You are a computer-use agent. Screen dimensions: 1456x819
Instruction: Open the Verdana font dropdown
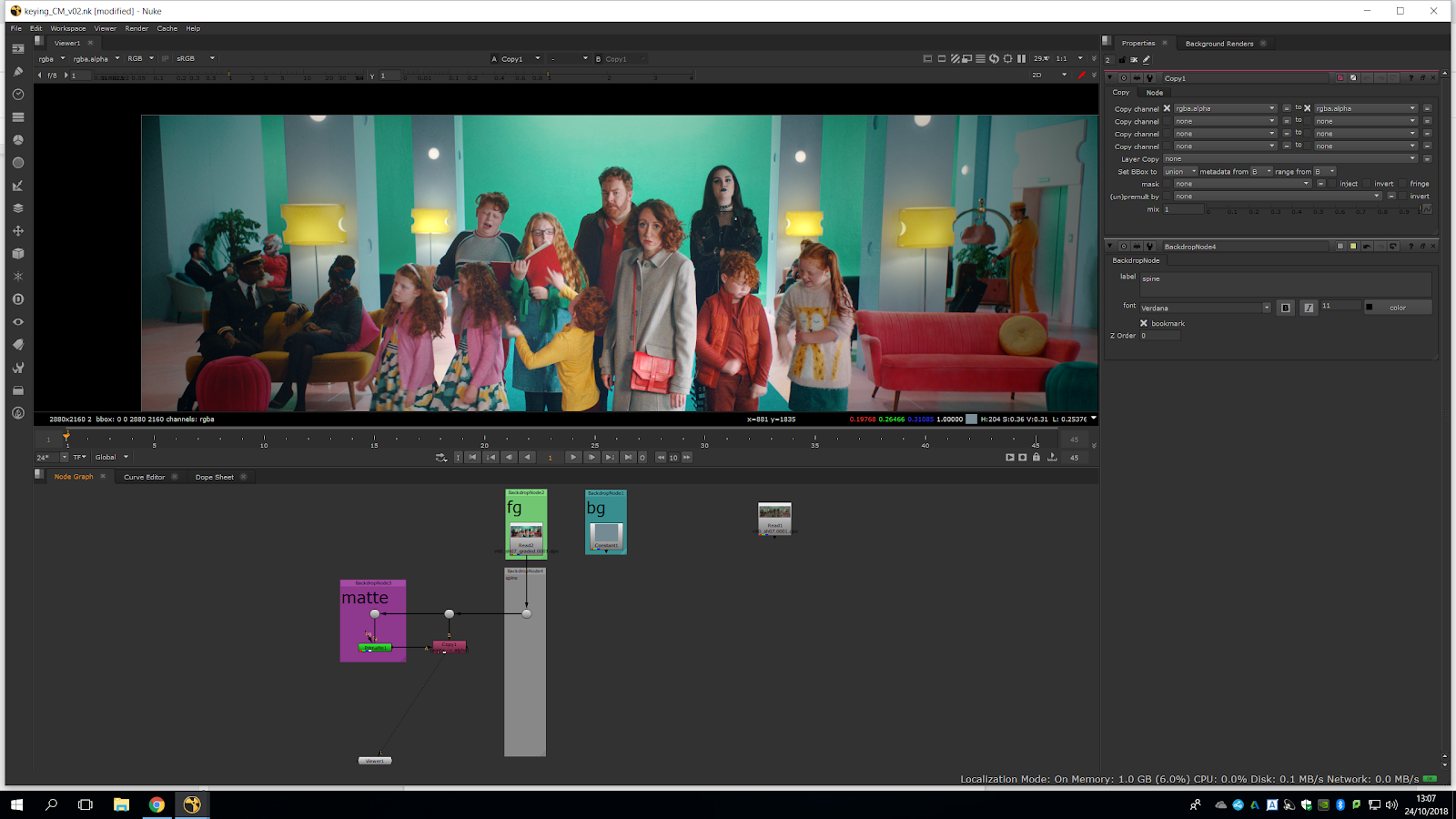[x=1205, y=308]
